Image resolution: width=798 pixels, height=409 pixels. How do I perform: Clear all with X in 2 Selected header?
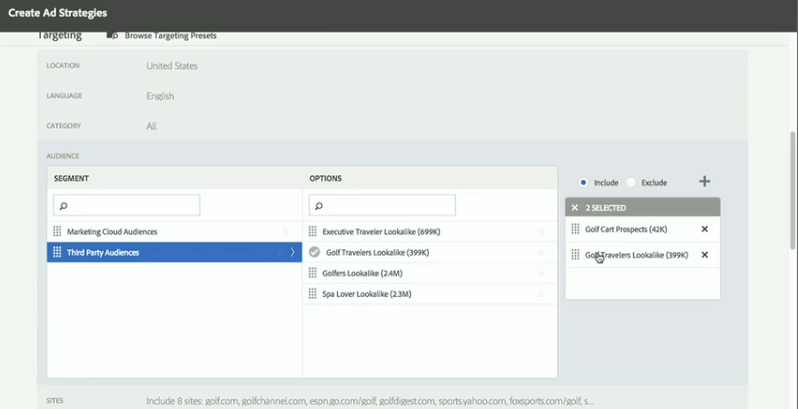(575, 208)
